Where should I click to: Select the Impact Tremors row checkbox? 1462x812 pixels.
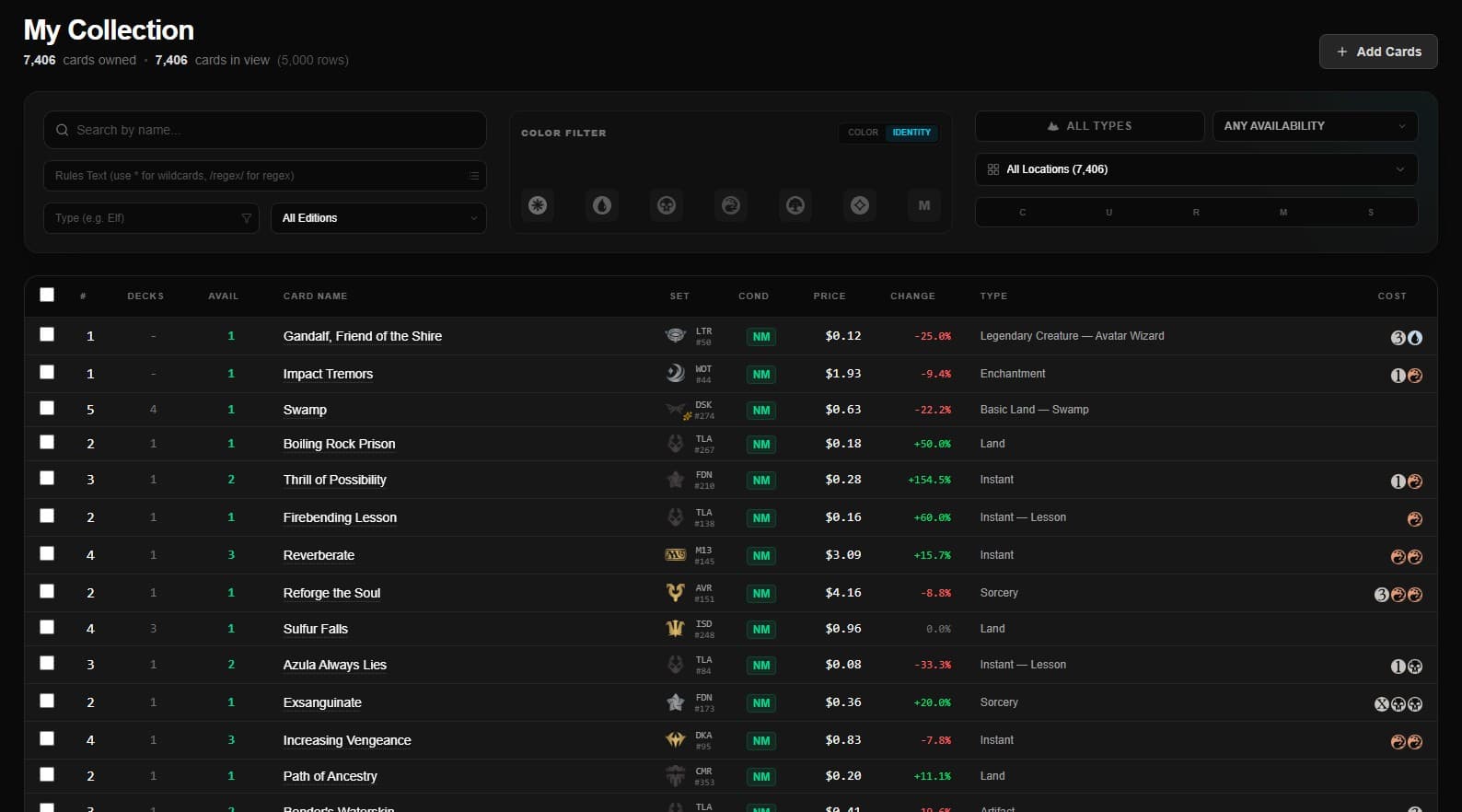[x=47, y=372]
